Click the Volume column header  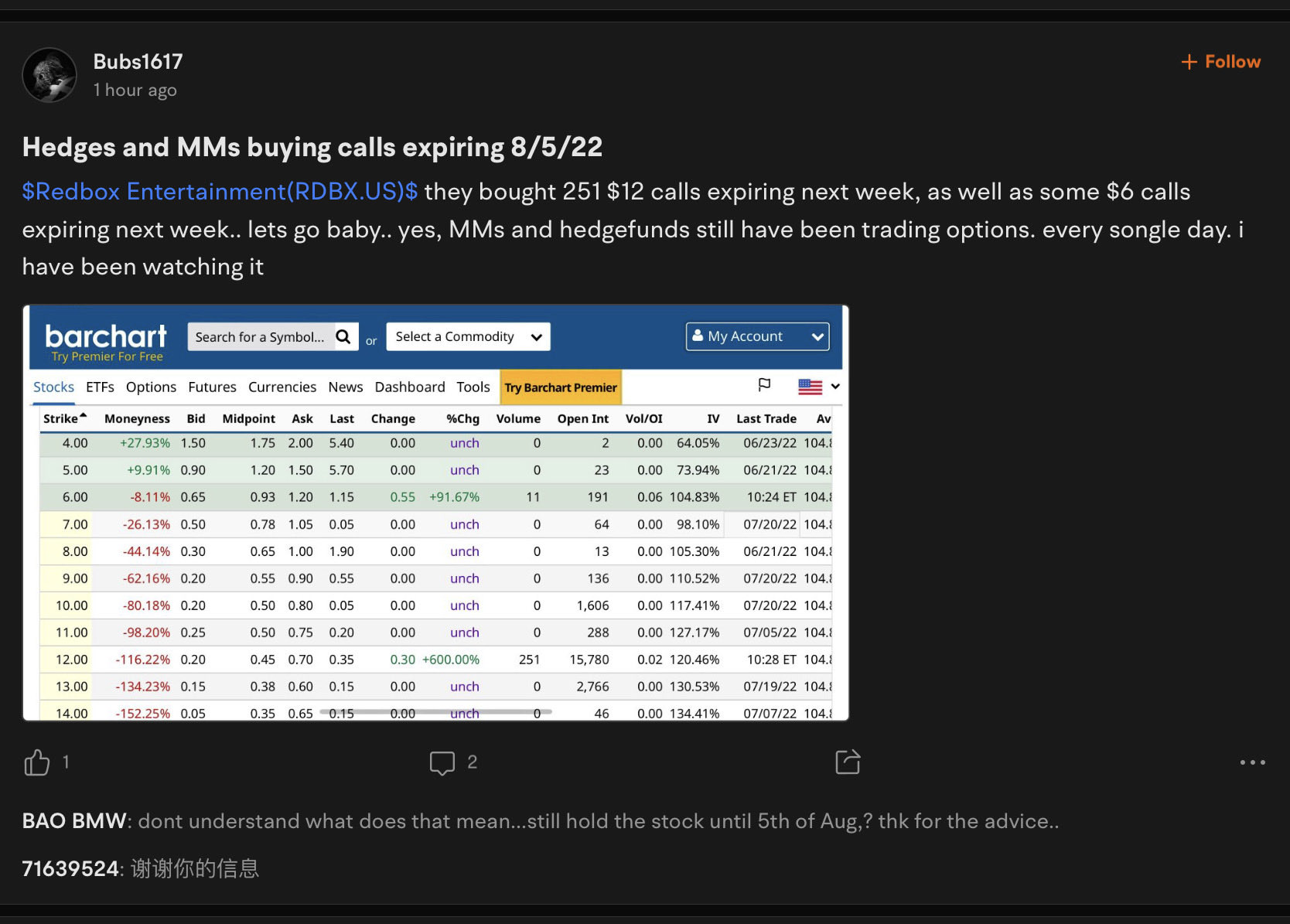[518, 418]
